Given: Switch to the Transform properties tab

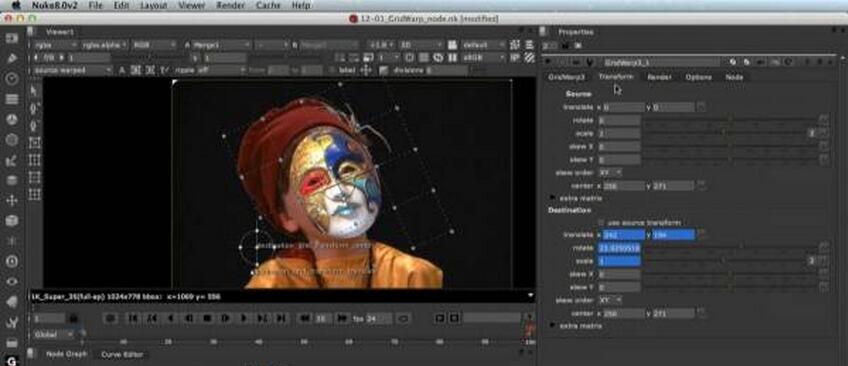Looking at the screenshot, I should [x=615, y=77].
